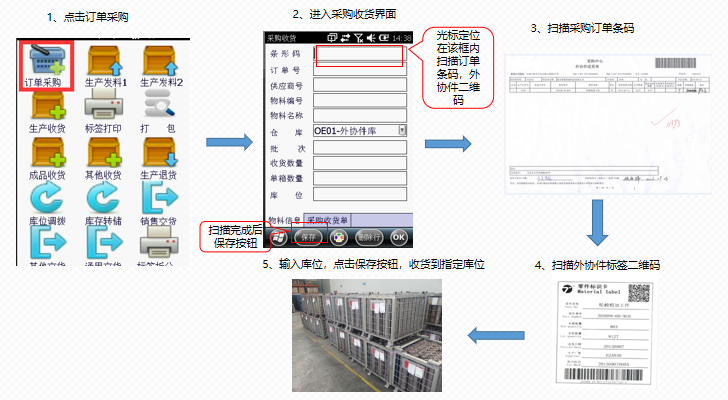Open the 库存转储 refresh icon
This screenshot has height=400, width=728.
tap(103, 197)
